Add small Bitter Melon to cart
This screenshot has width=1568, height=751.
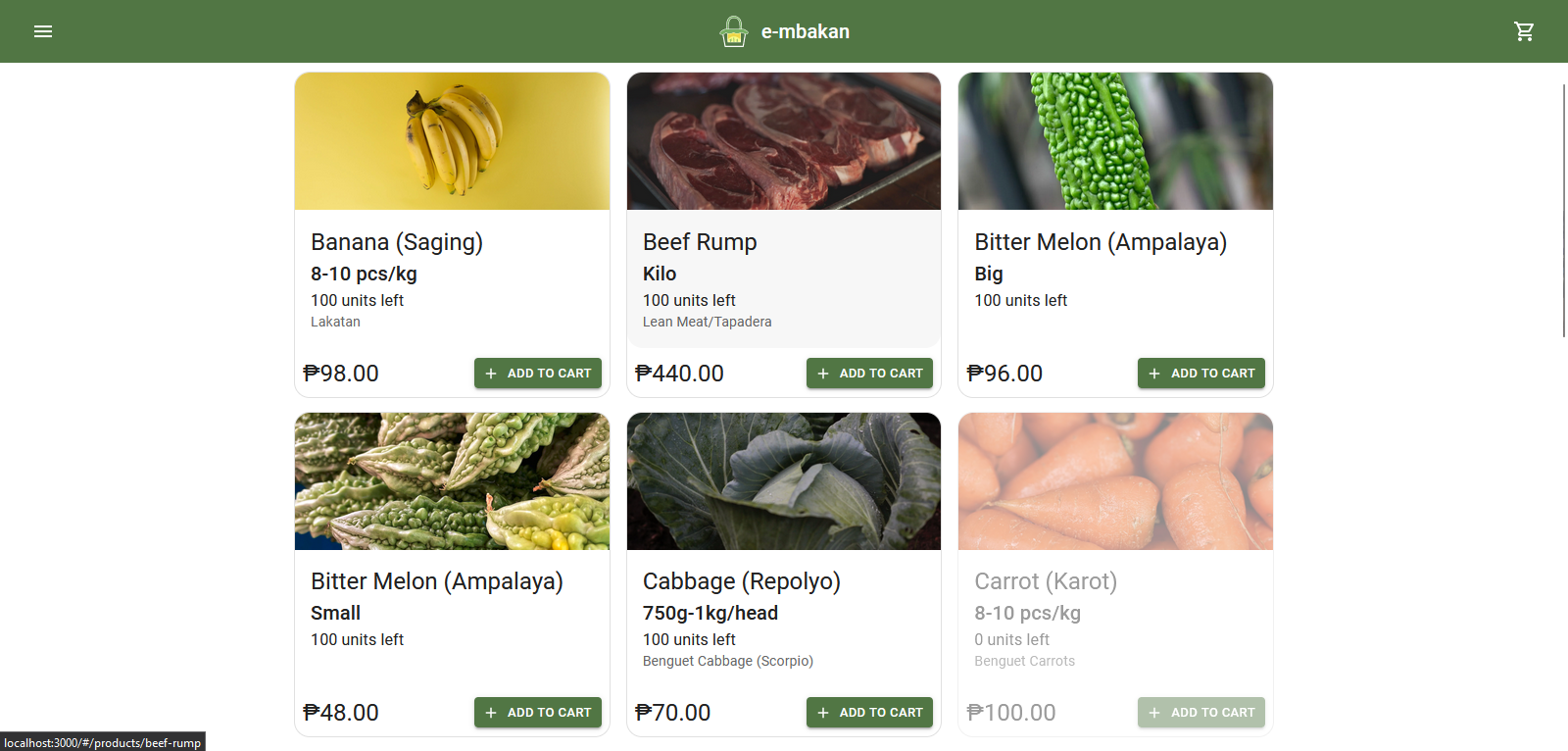tap(538, 713)
